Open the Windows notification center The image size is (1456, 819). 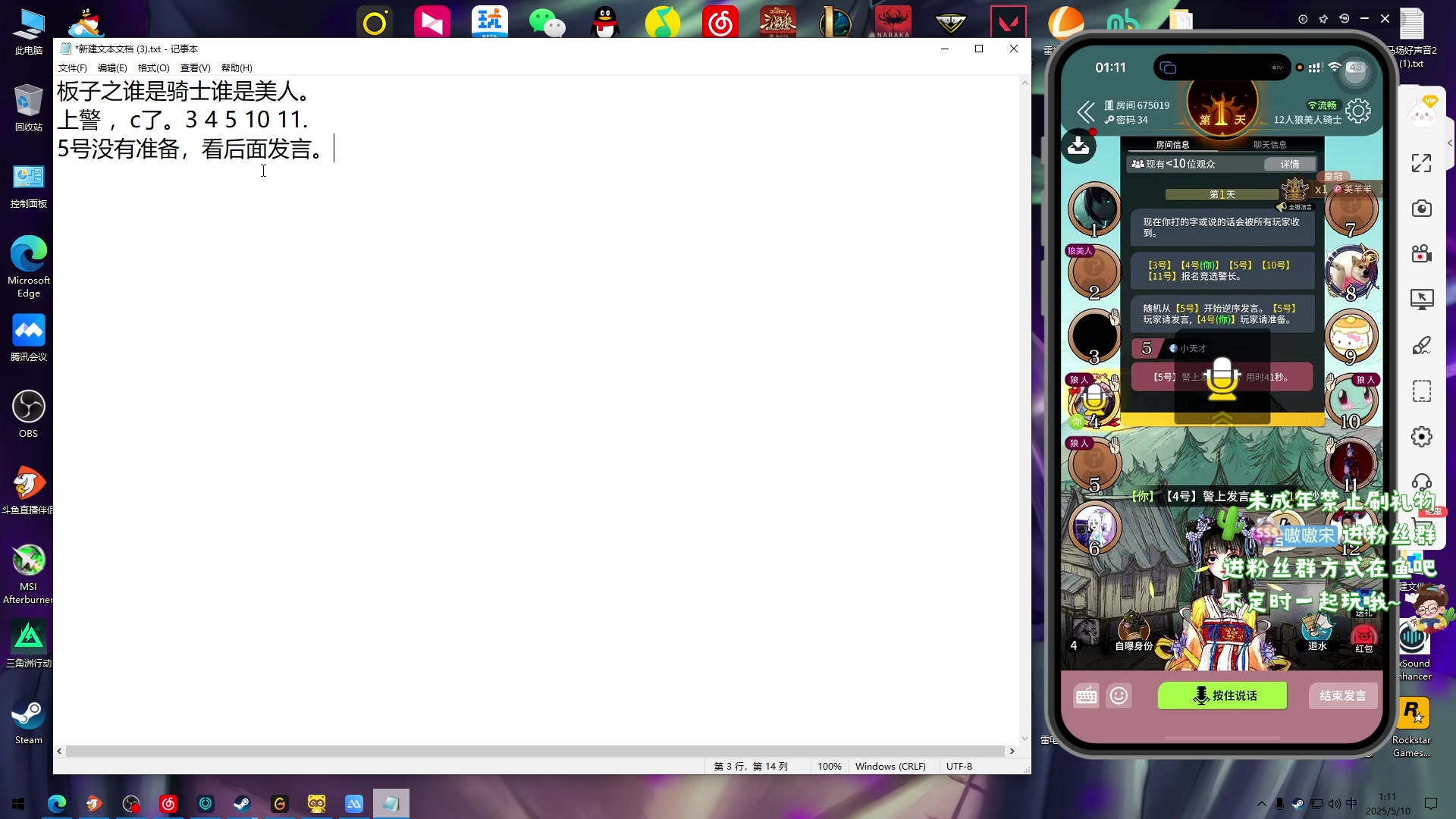(1431, 804)
